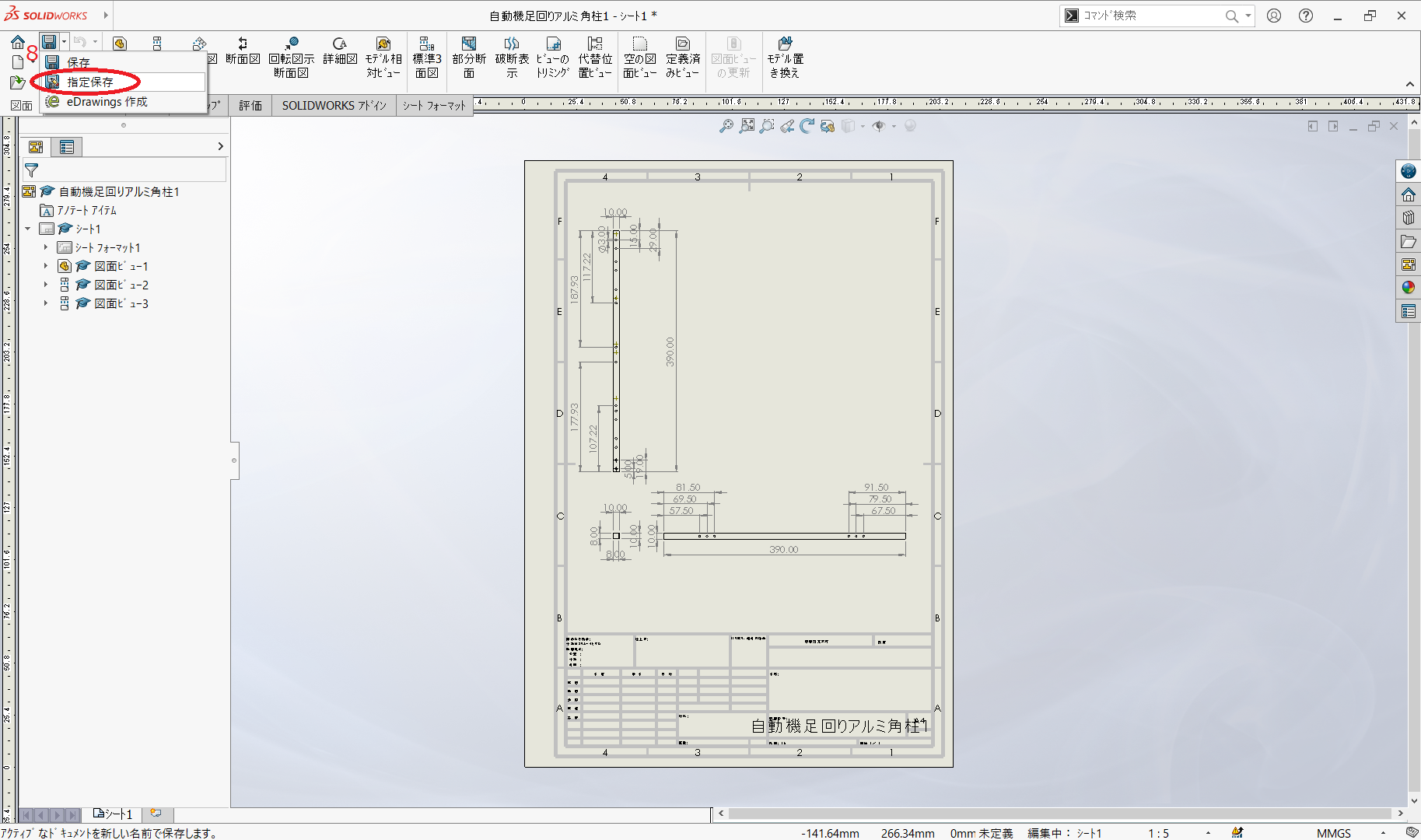Switch to the シート フォーマット tab
1421x840 pixels.
434,106
